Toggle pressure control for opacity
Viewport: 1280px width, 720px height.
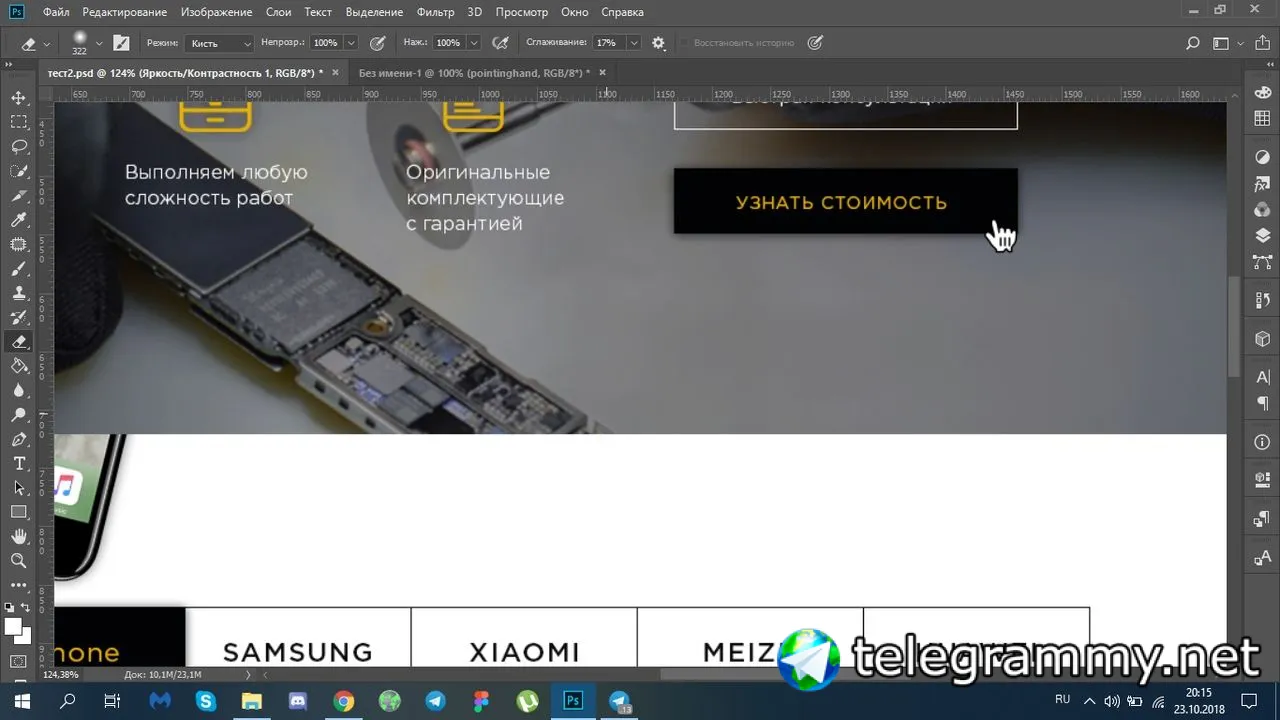pos(377,43)
